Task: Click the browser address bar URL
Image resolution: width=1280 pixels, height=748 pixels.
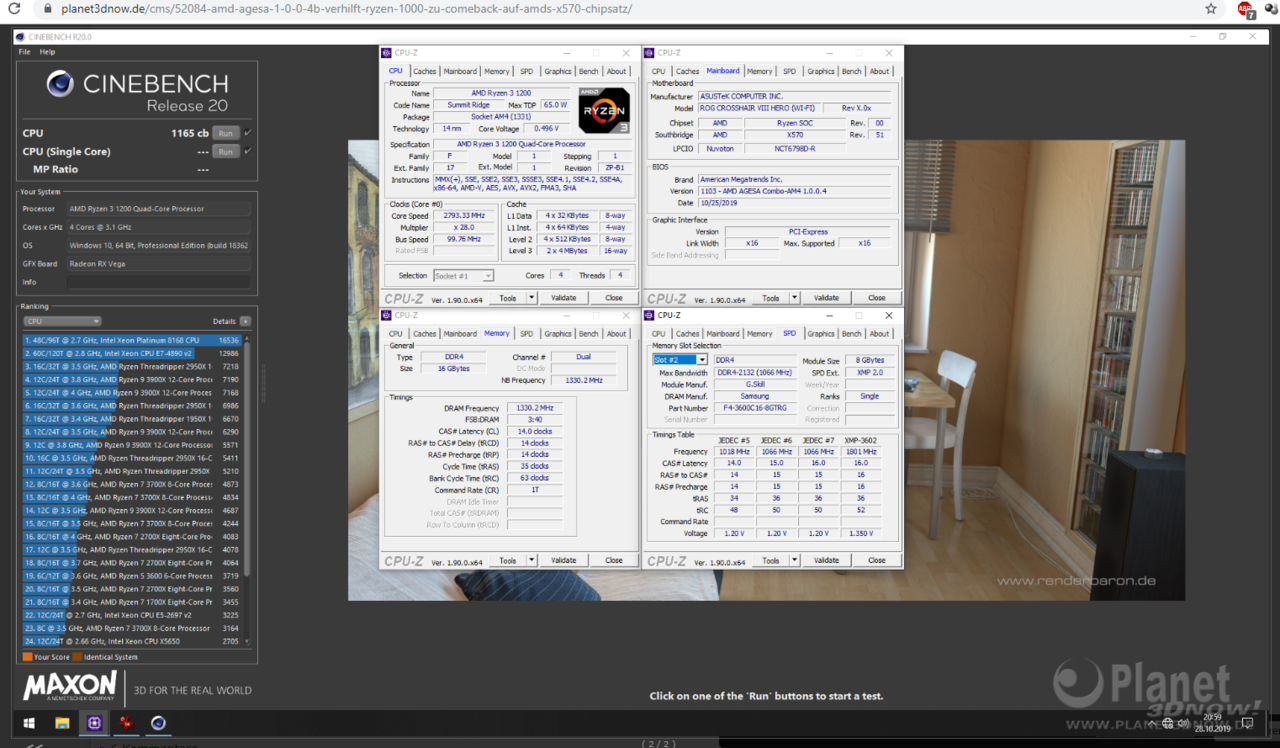Action: (x=347, y=9)
